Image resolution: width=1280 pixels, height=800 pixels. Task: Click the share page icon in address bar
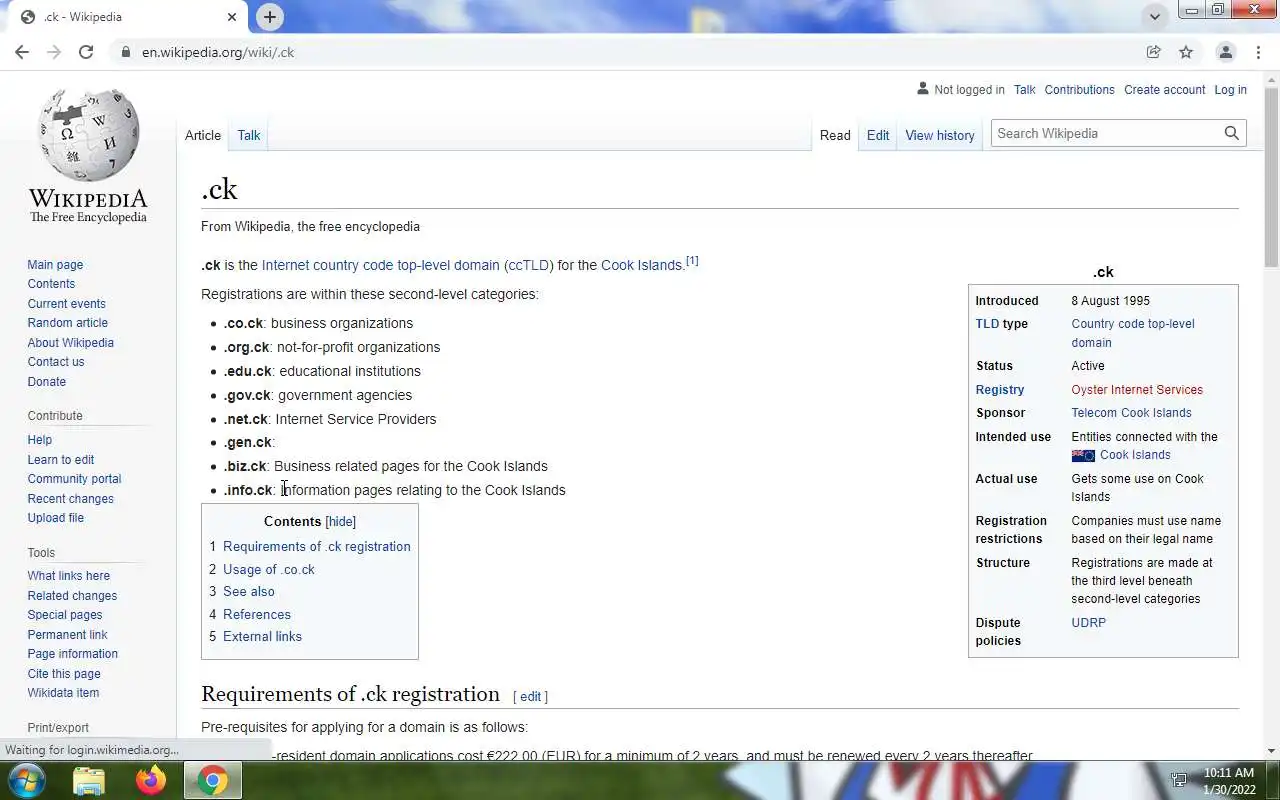coord(1153,52)
